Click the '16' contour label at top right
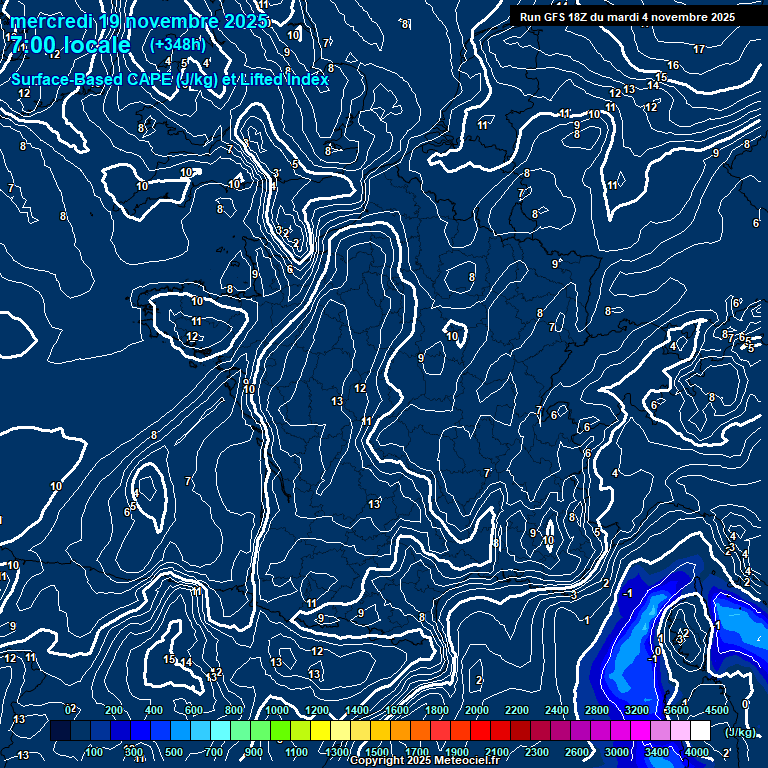768x768 pixels. [673, 65]
